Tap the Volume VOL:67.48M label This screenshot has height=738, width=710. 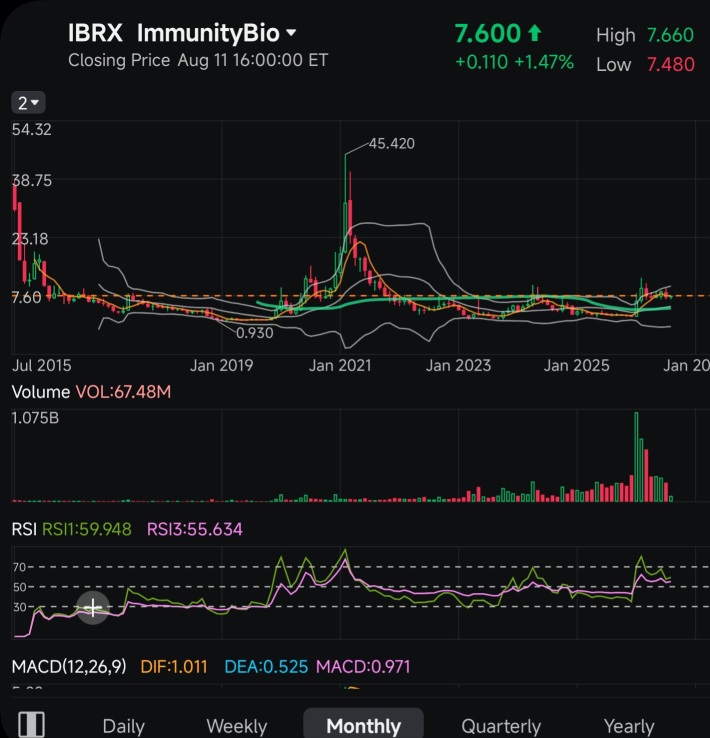pyautogui.click(x=91, y=392)
